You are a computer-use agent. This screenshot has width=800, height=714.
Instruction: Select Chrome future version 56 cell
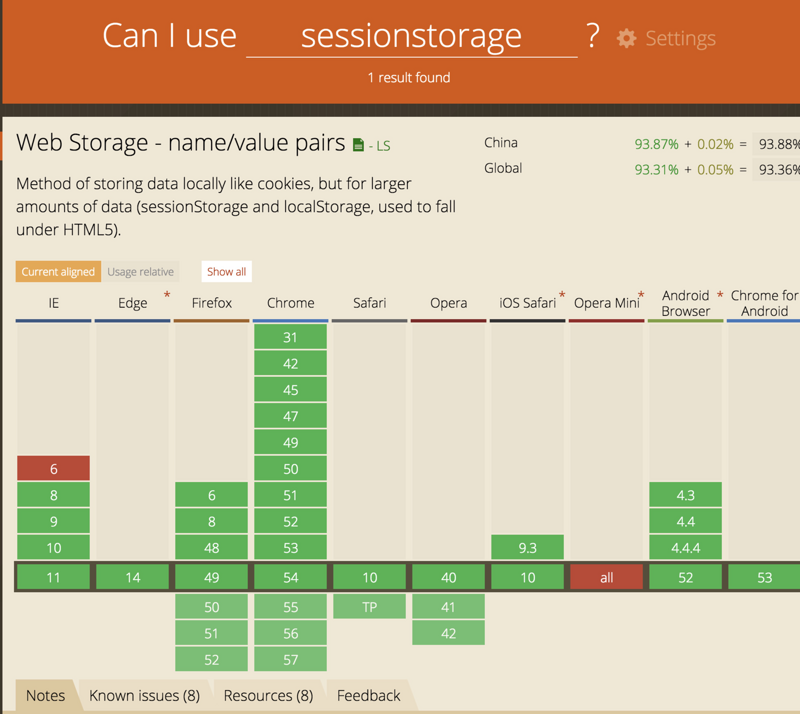(290, 633)
